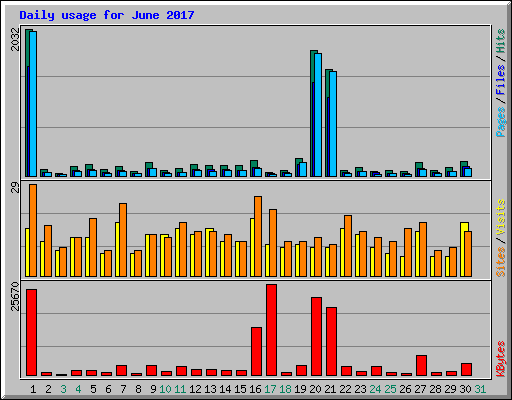Screen dimensions: 512x400
Task: Click the cyan Pages bar for day 20
Action: 318,115
